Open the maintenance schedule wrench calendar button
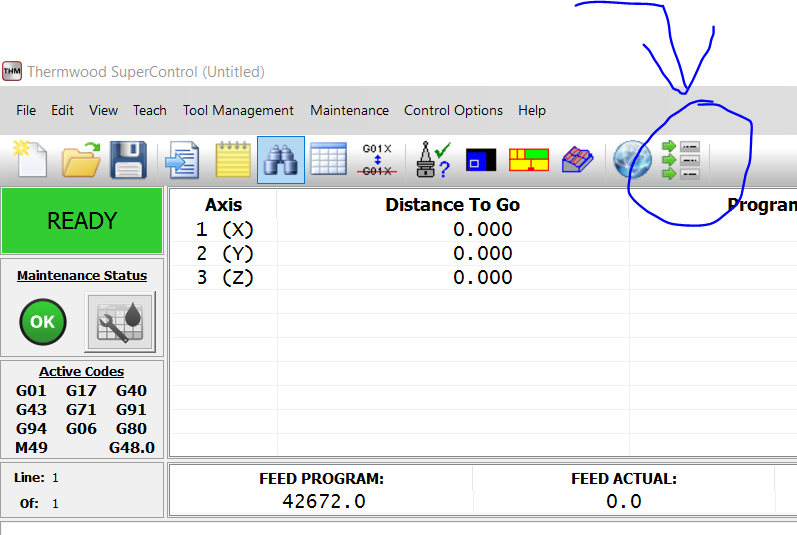The height and width of the screenshot is (535, 797). 120,322
